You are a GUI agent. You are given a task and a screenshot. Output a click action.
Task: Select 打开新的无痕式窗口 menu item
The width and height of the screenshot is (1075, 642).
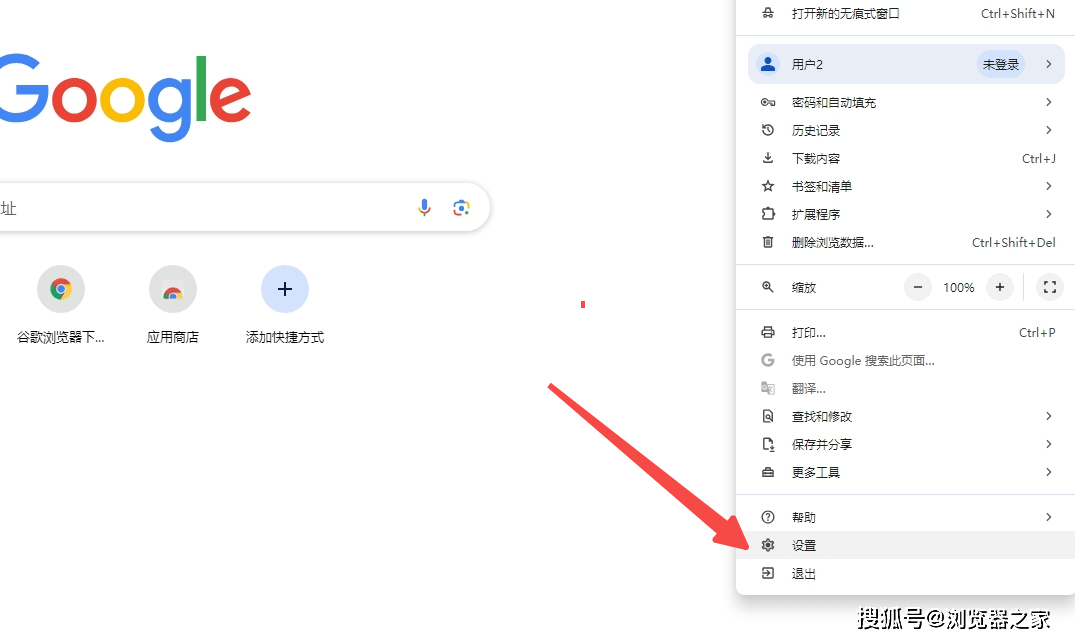(x=905, y=13)
